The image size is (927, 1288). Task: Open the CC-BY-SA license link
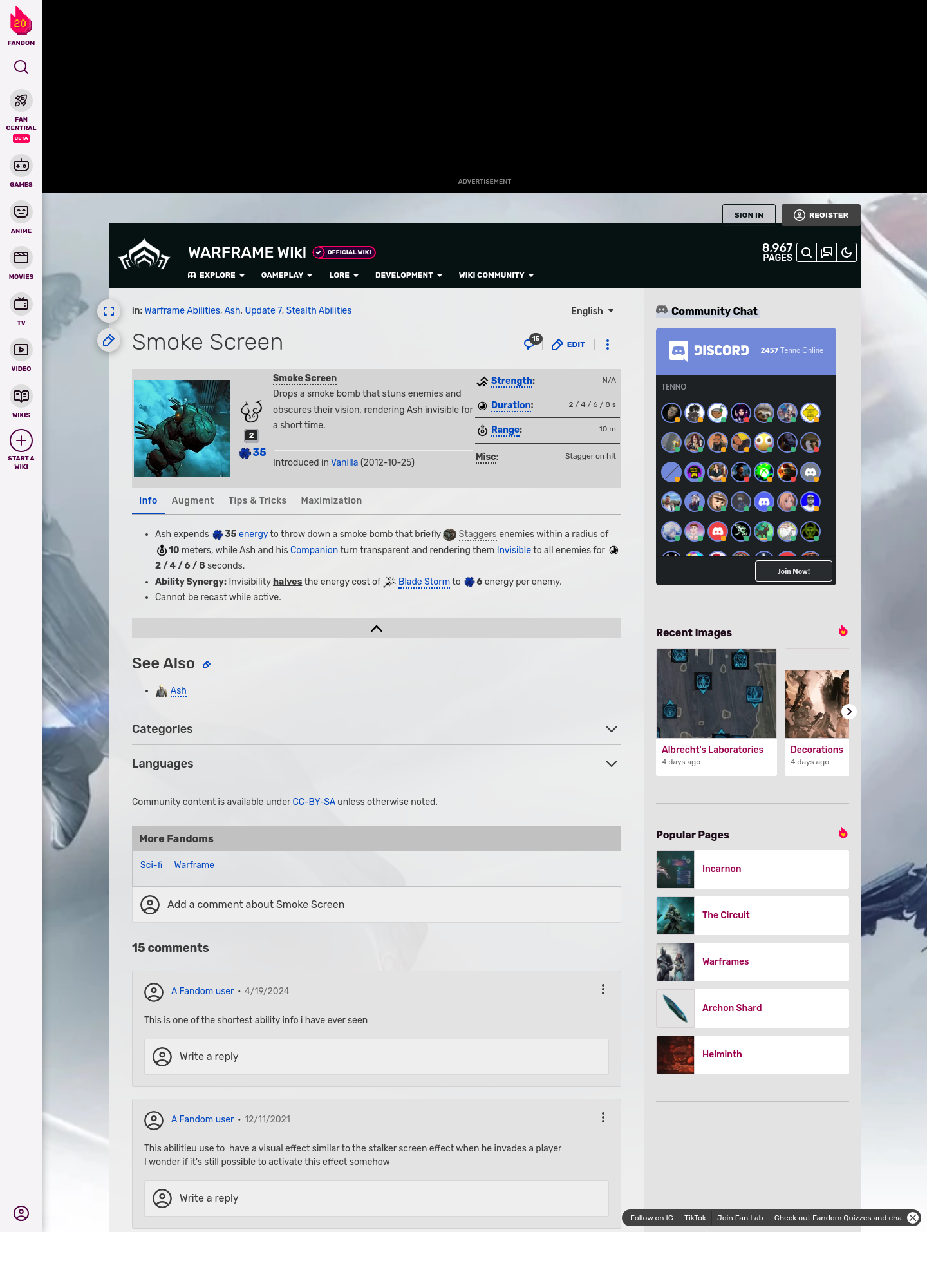tap(314, 802)
